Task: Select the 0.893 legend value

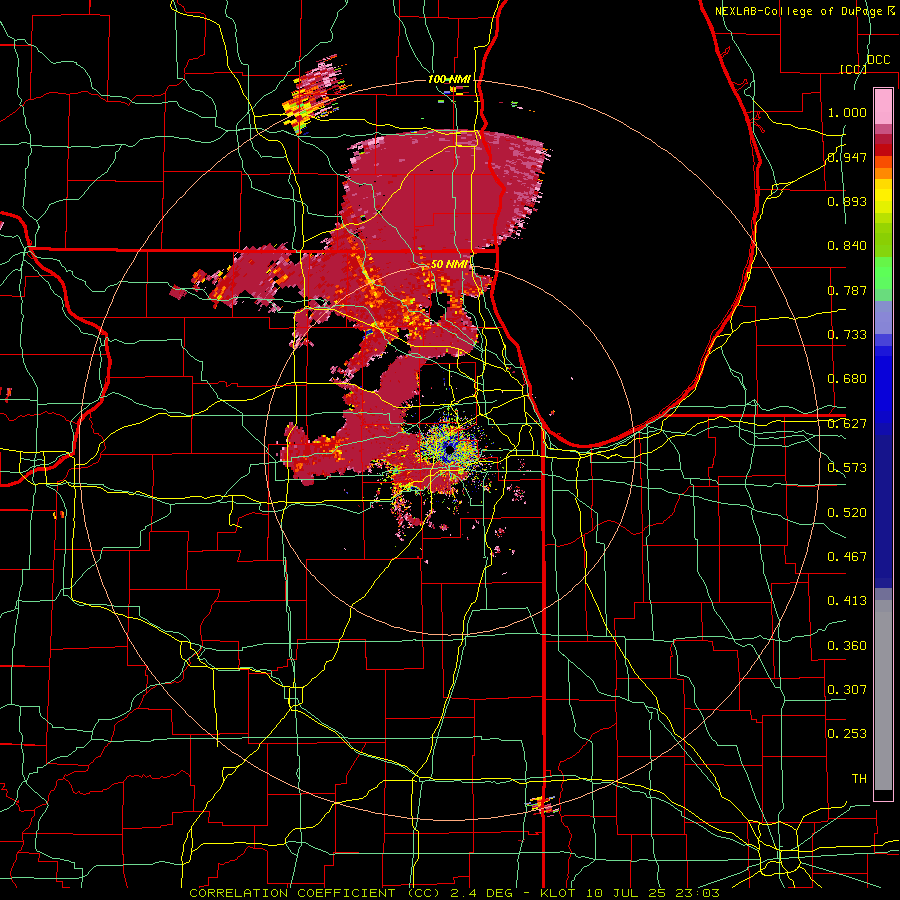Action: [x=847, y=201]
